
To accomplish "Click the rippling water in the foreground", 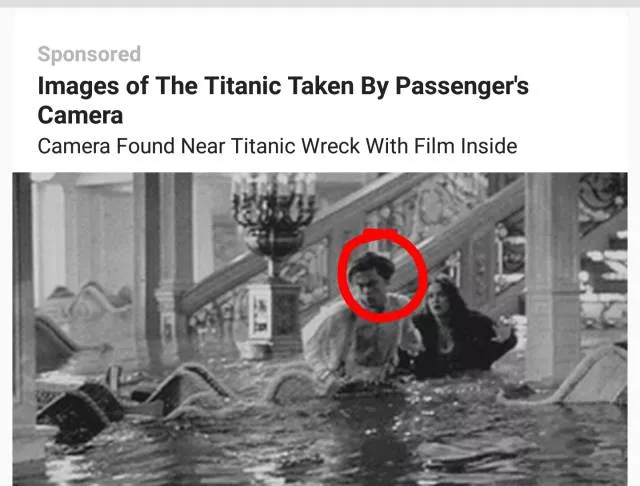I will 327,445.
